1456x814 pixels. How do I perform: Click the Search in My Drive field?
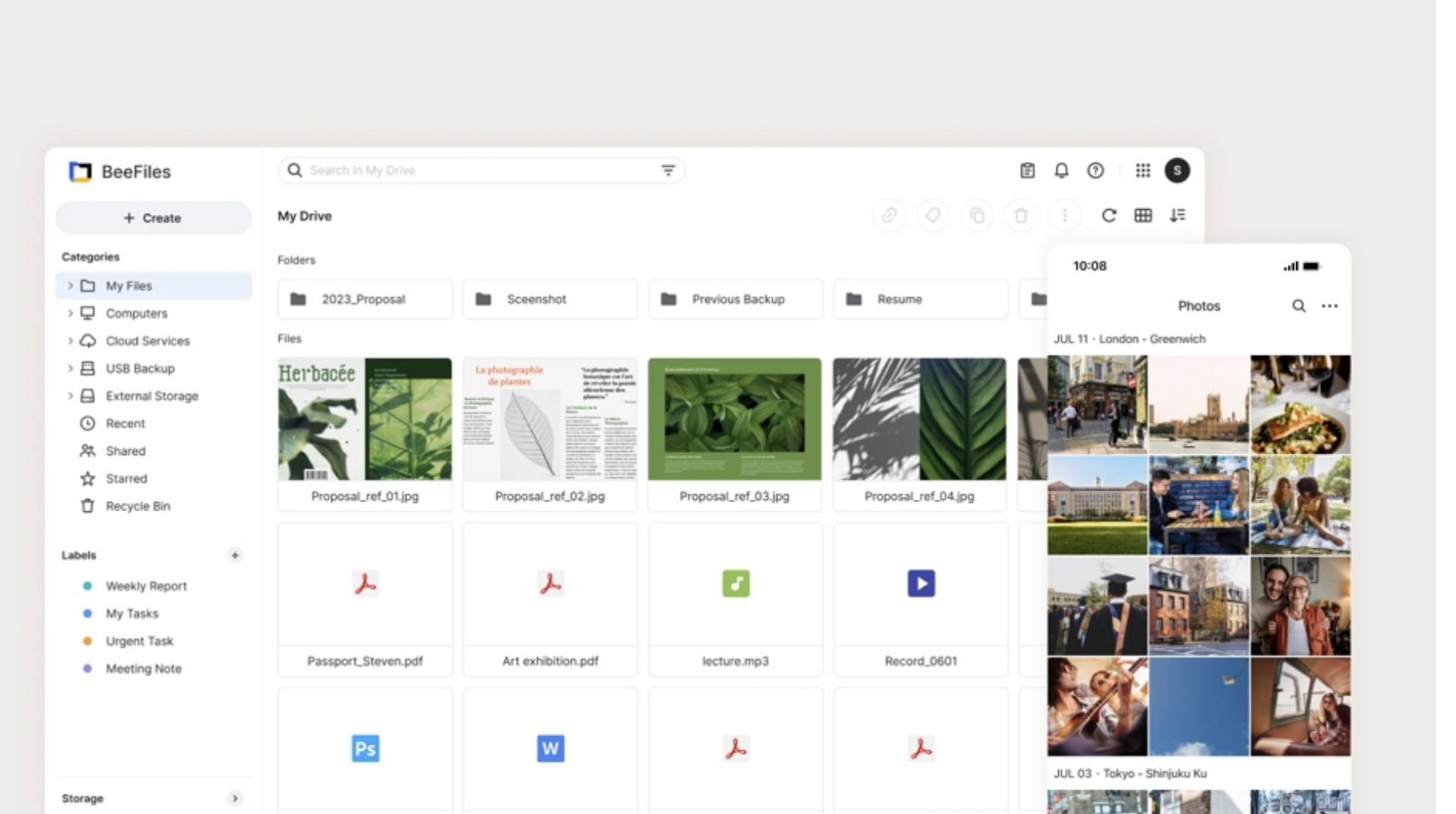click(x=481, y=170)
